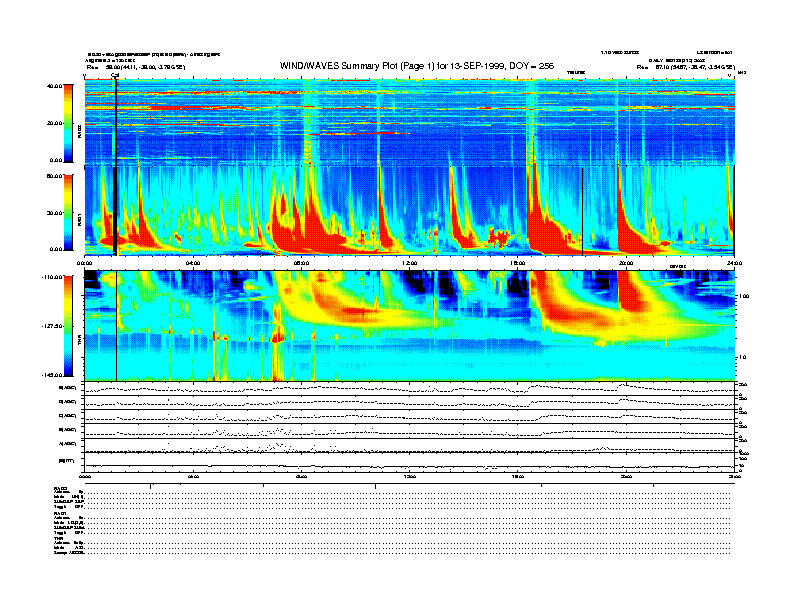Click the RAD2 heading in the bottom status block

(x=60, y=488)
